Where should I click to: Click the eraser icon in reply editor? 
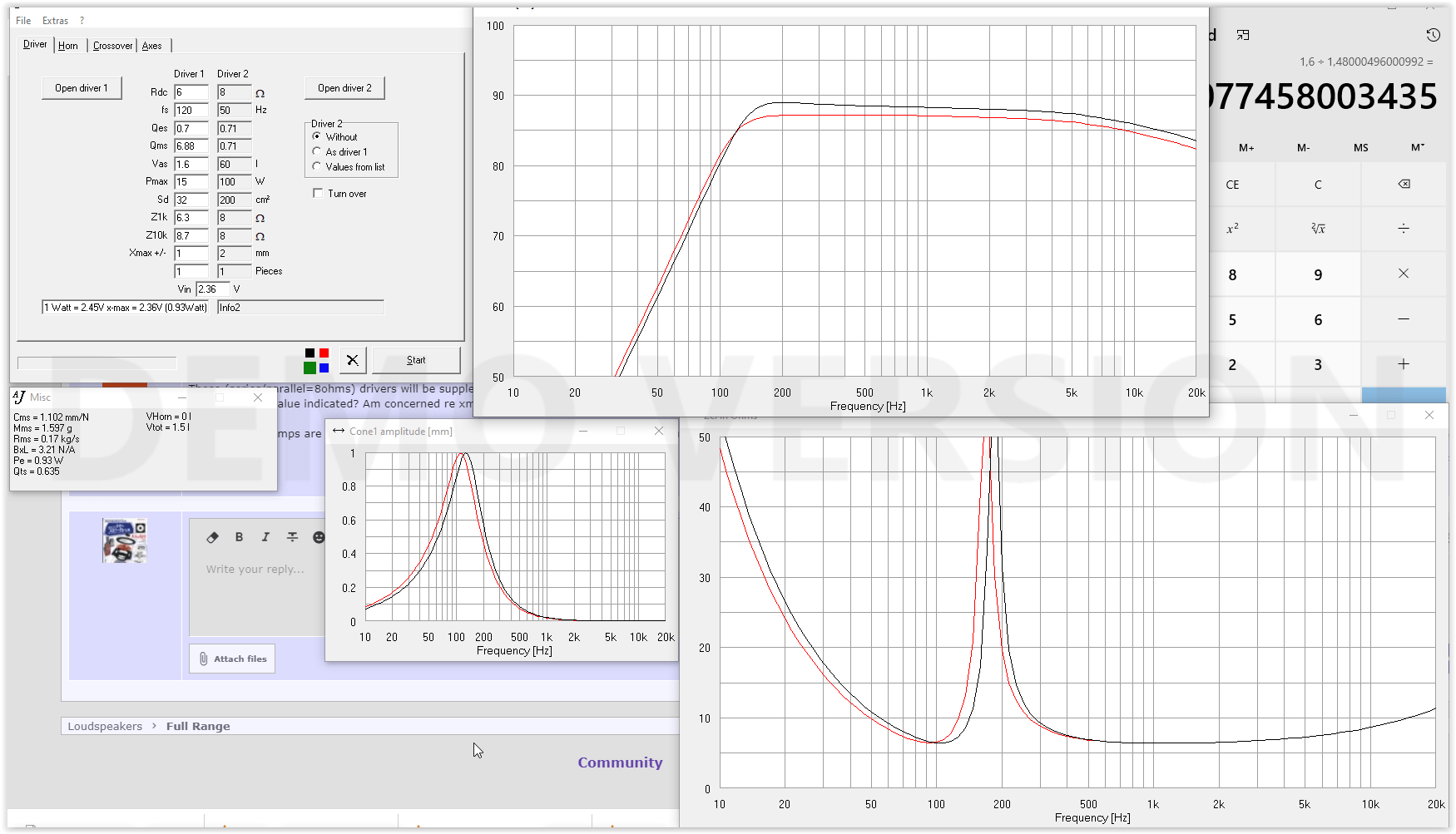click(x=212, y=537)
